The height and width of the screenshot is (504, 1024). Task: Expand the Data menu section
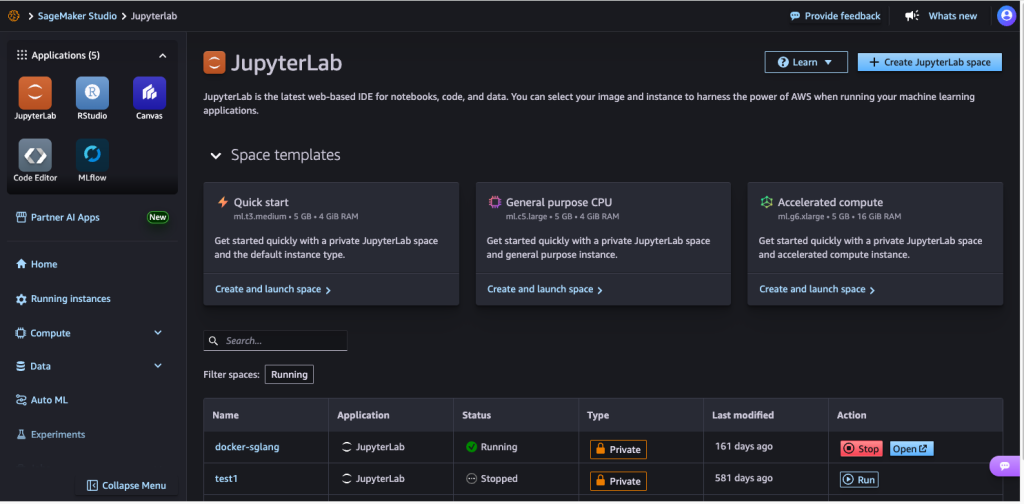(157, 366)
